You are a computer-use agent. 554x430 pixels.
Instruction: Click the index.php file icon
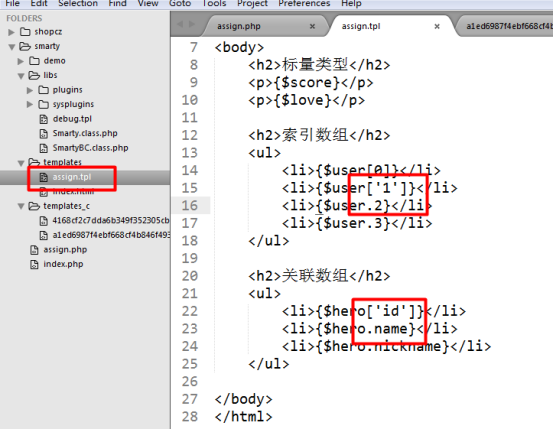[x=34, y=264]
